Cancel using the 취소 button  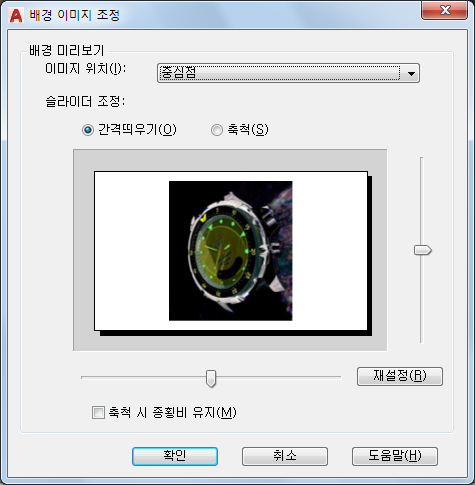tap(285, 456)
